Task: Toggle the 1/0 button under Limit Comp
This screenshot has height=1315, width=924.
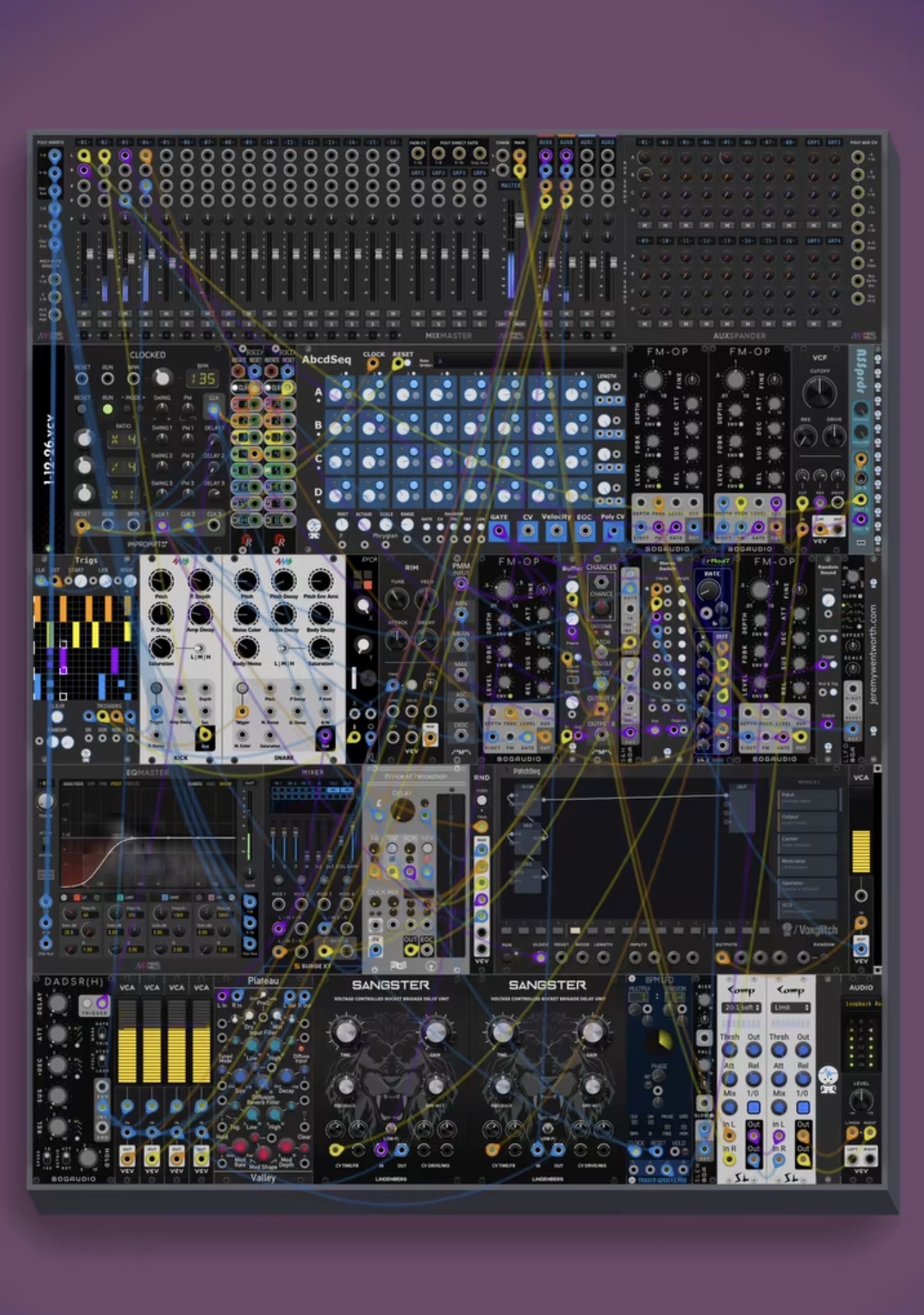Action: pos(802,1108)
